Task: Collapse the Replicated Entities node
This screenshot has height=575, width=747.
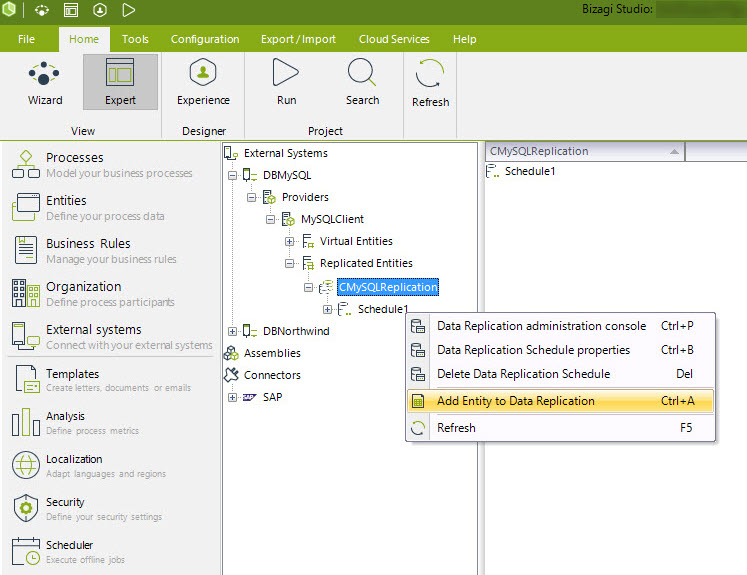Action: pyautogui.click(x=289, y=263)
